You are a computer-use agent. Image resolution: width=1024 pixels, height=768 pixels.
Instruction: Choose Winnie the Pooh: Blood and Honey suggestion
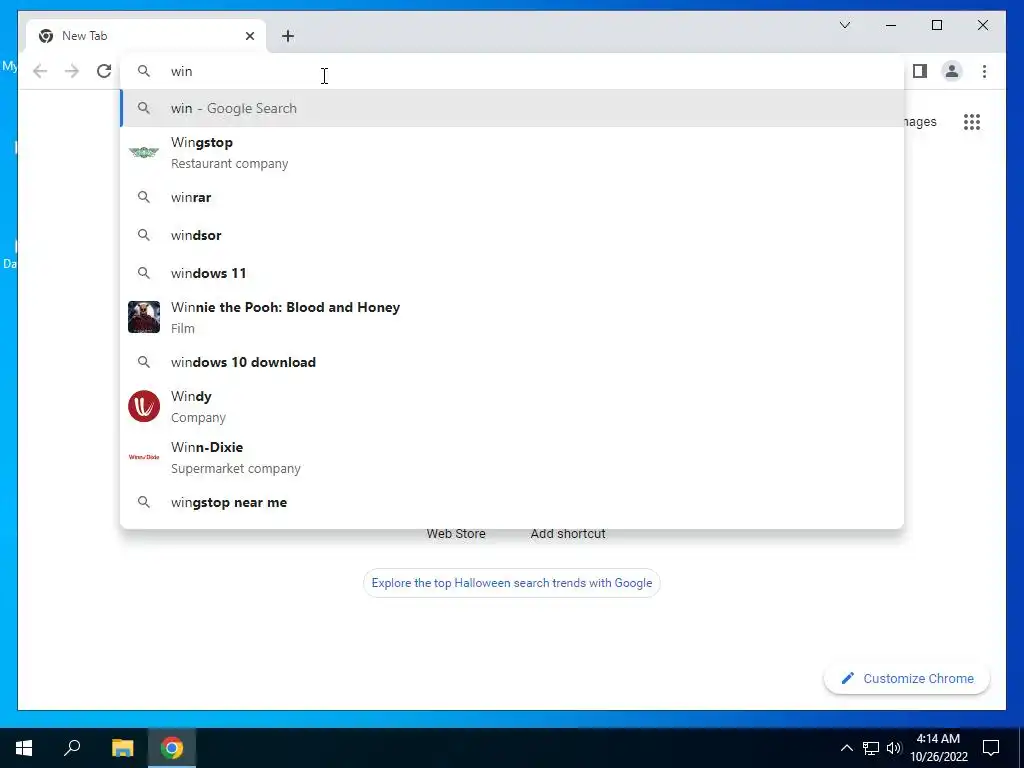(x=512, y=317)
